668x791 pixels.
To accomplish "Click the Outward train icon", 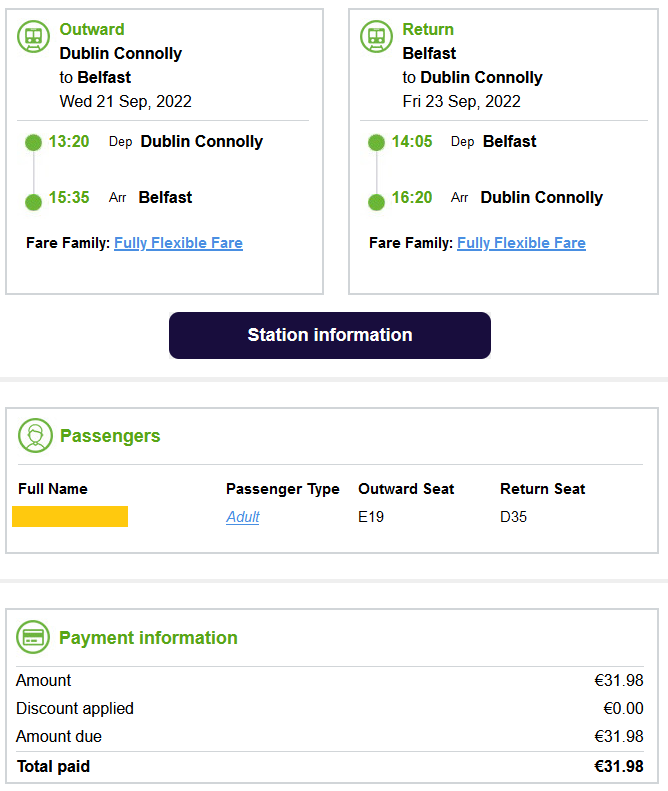I will coord(33,37).
